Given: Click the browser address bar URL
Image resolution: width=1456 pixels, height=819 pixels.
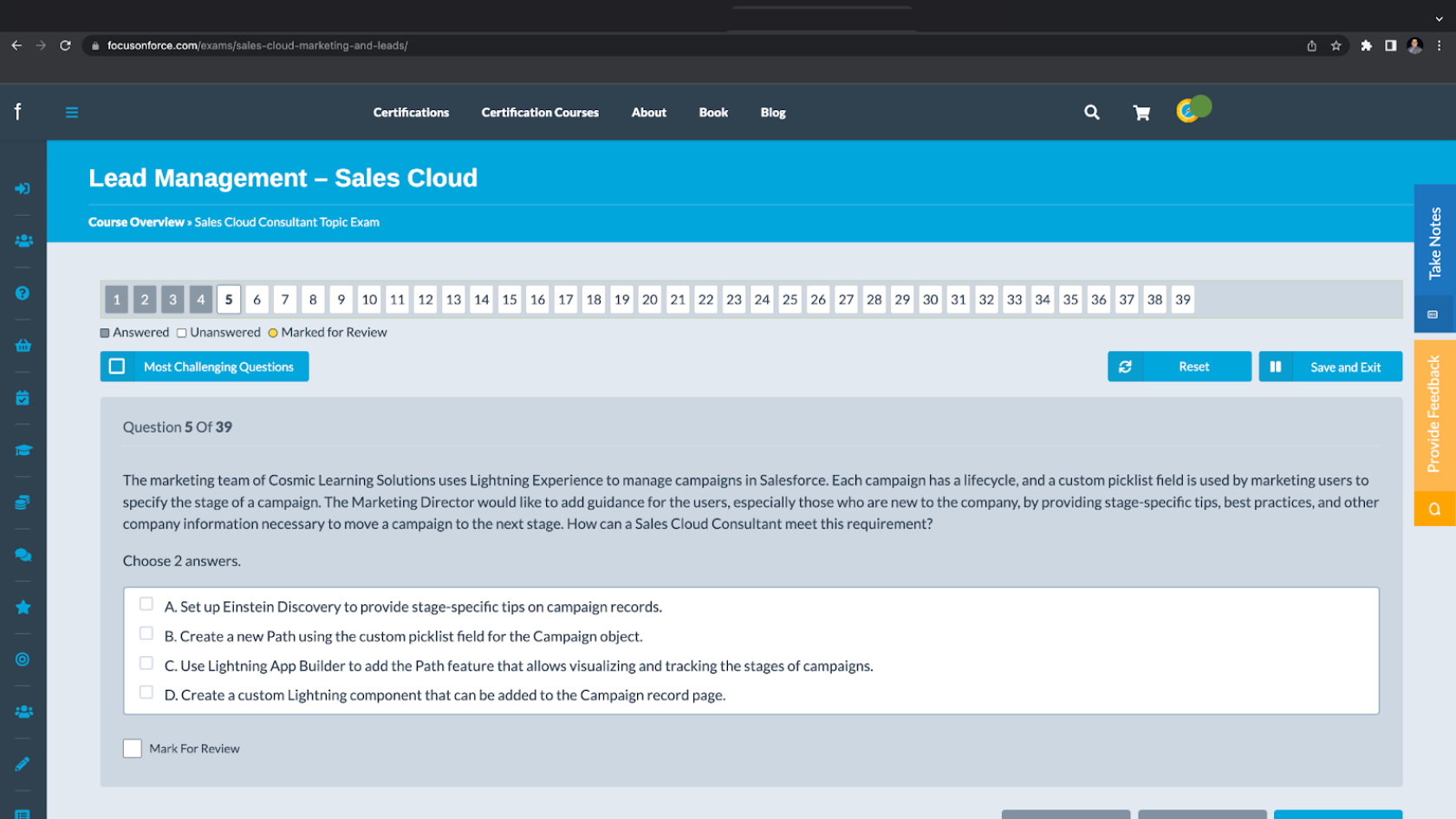Looking at the screenshot, I should tap(257, 46).
